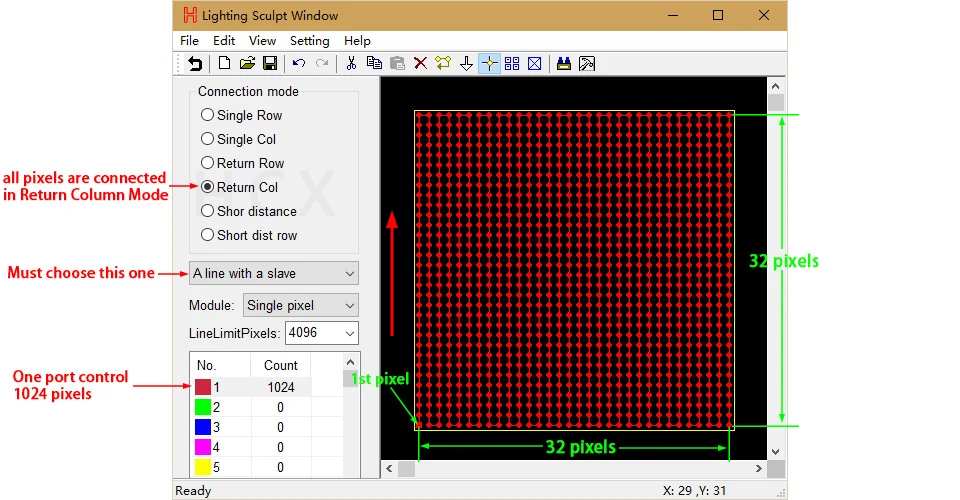Image resolution: width=960 pixels, height=500 pixels.
Task: Open the Edit menu
Action: click(x=224, y=40)
